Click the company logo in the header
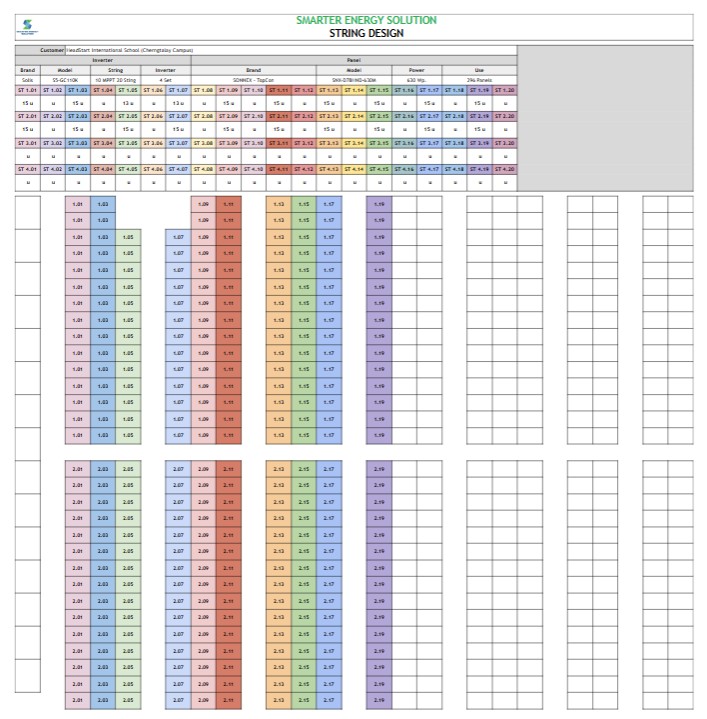This screenshot has height=719, width=707. click(x=26, y=27)
